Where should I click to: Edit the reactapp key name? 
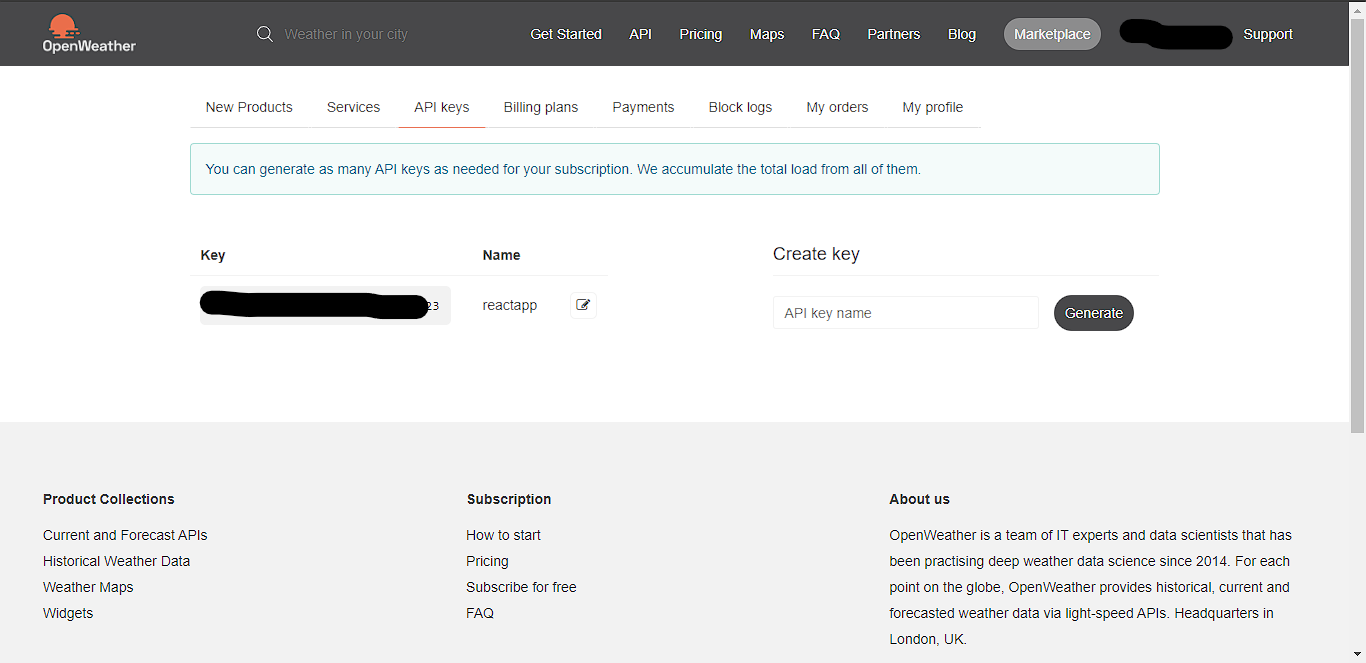[583, 305]
